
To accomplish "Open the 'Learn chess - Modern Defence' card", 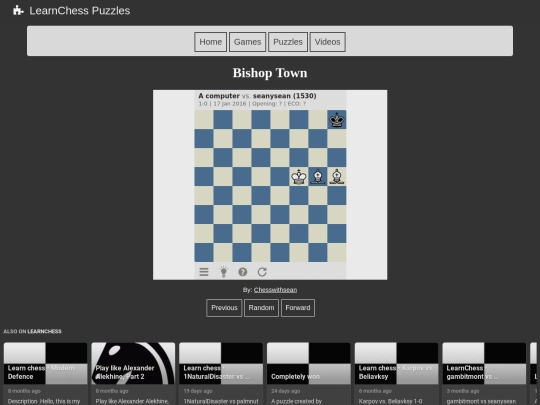I will [45, 374].
